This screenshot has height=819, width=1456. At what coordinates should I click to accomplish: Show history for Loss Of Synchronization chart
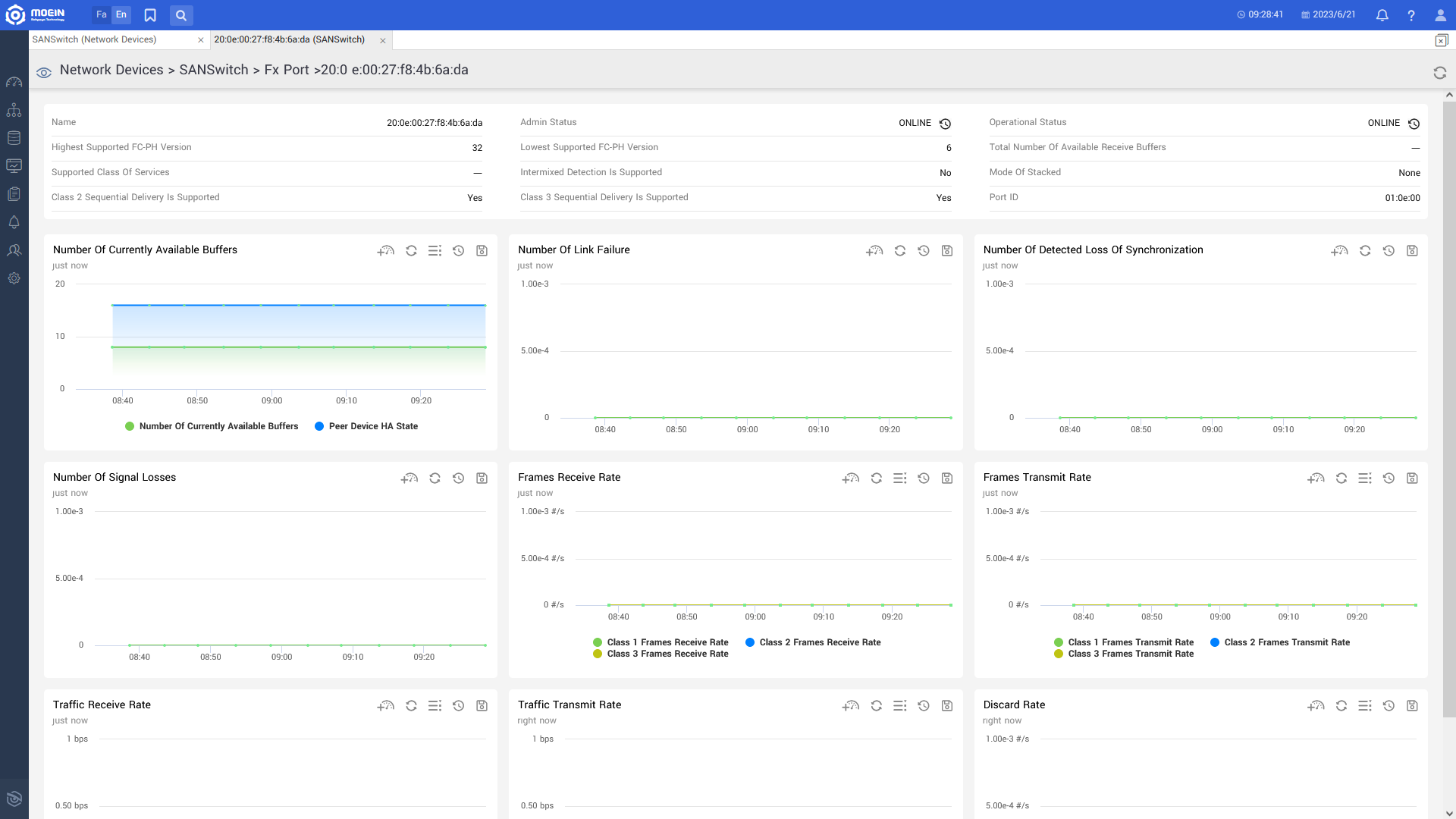tap(1389, 250)
